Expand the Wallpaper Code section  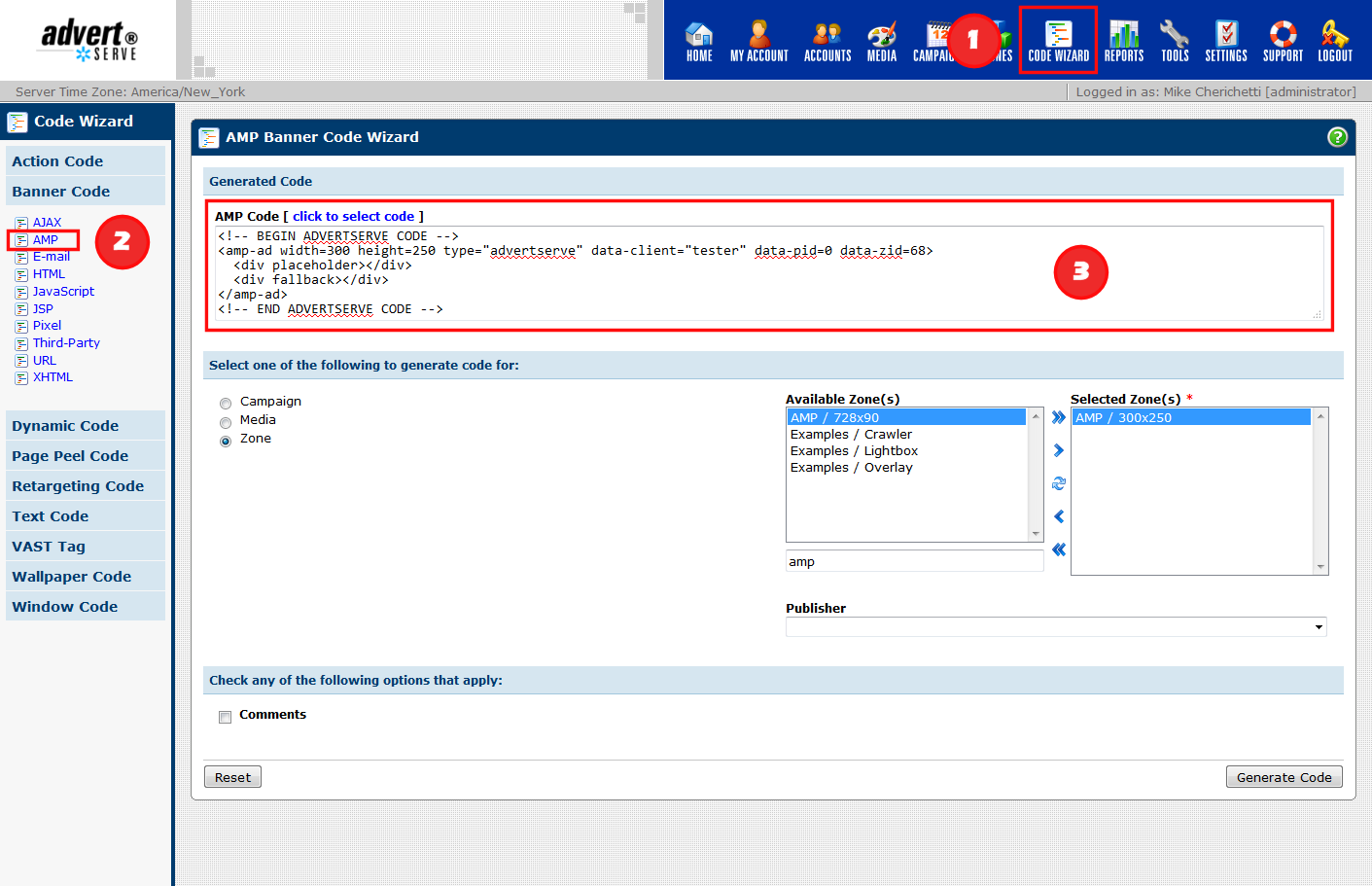click(x=86, y=577)
